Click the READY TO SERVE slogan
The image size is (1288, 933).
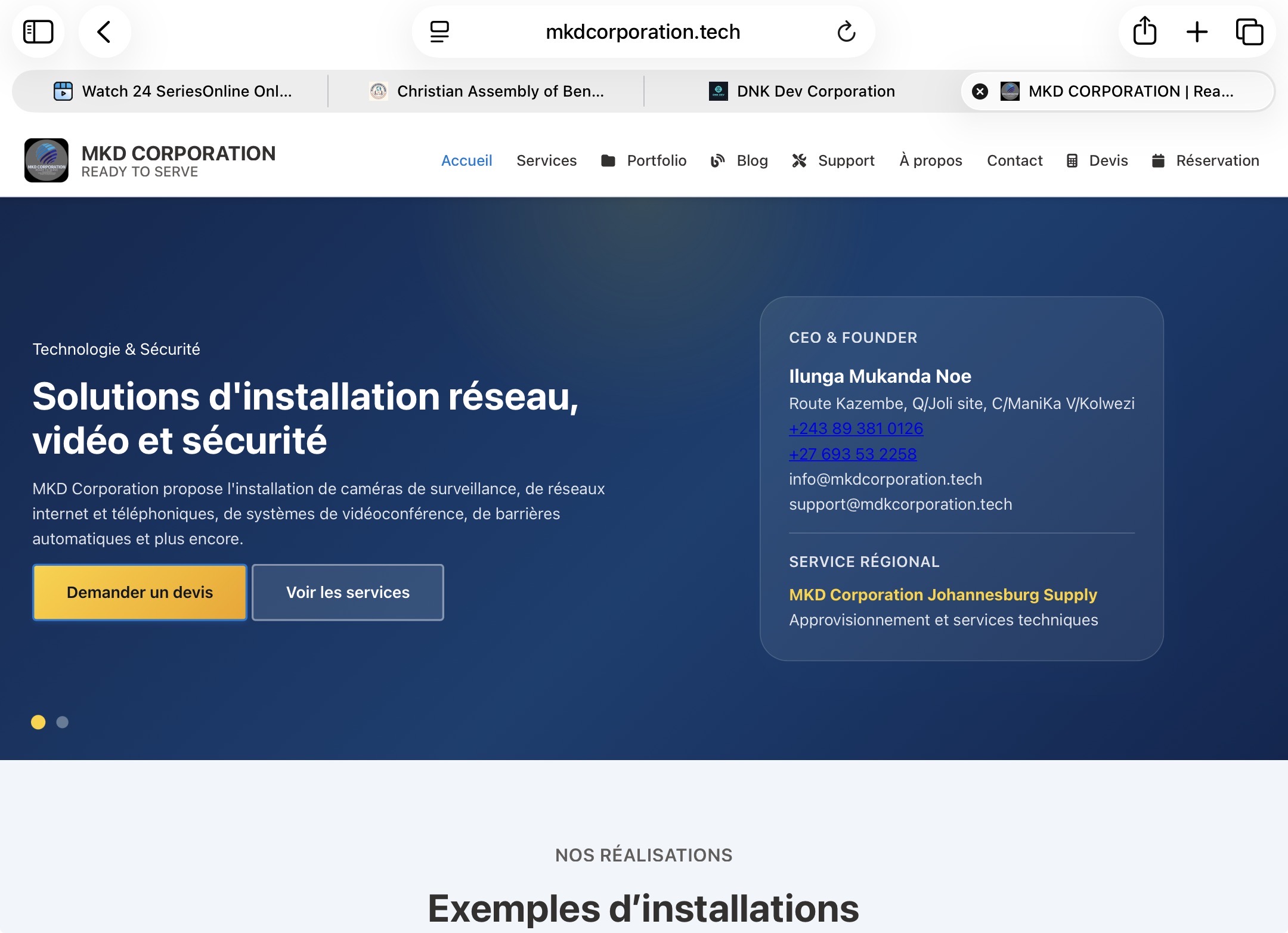[x=140, y=172]
